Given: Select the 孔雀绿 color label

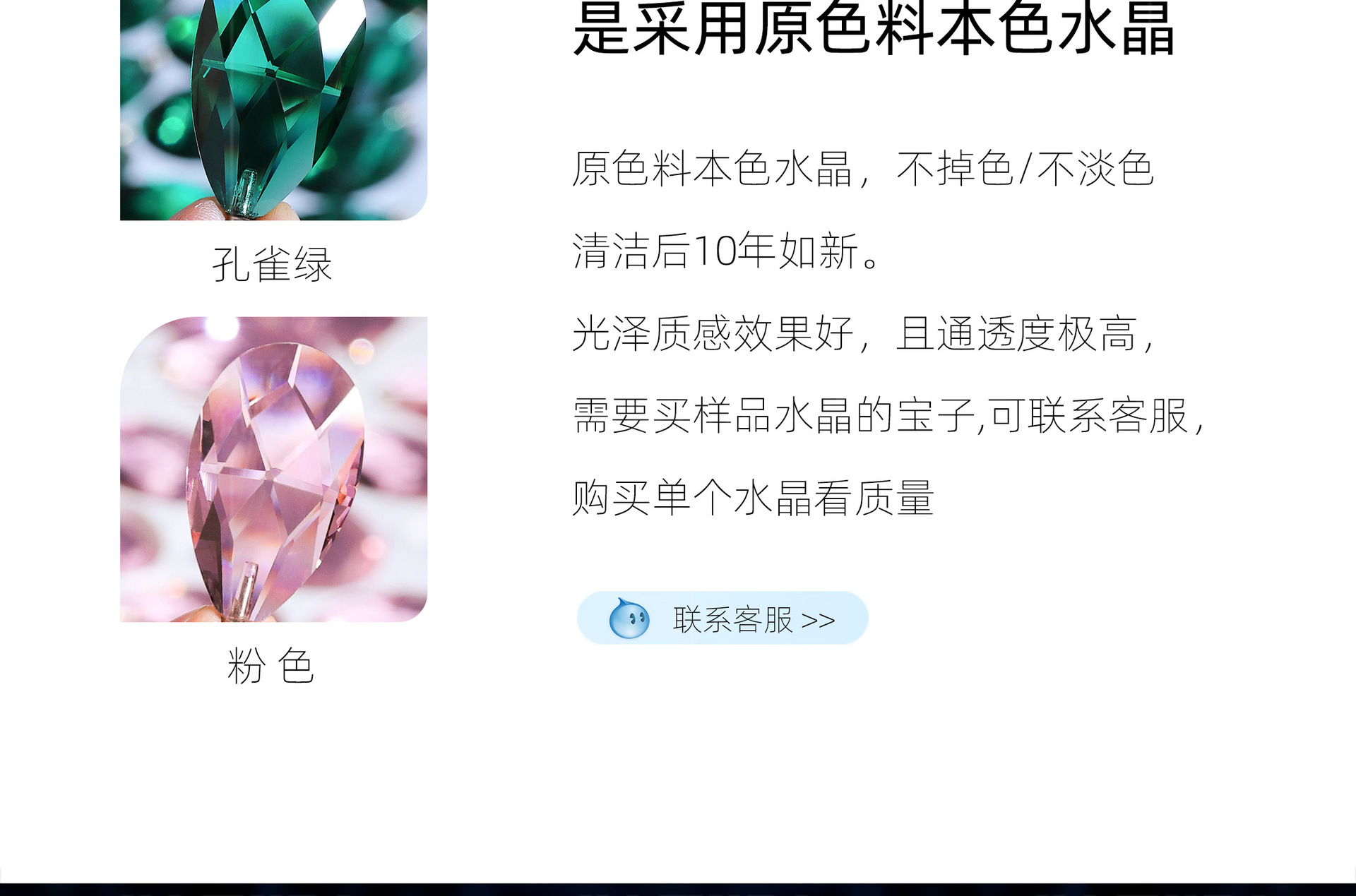Looking at the screenshot, I should click(272, 265).
